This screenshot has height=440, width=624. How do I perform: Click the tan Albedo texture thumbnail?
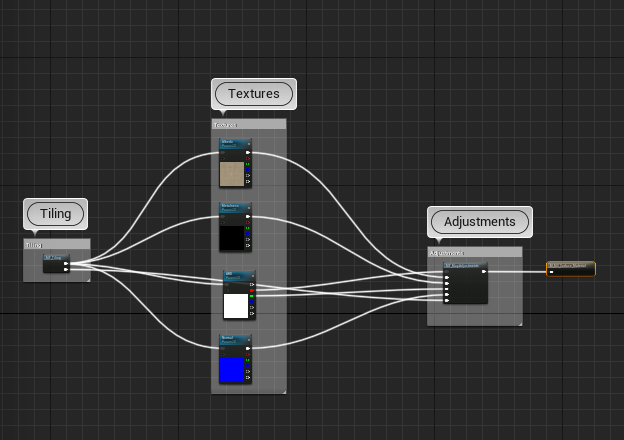click(x=232, y=174)
